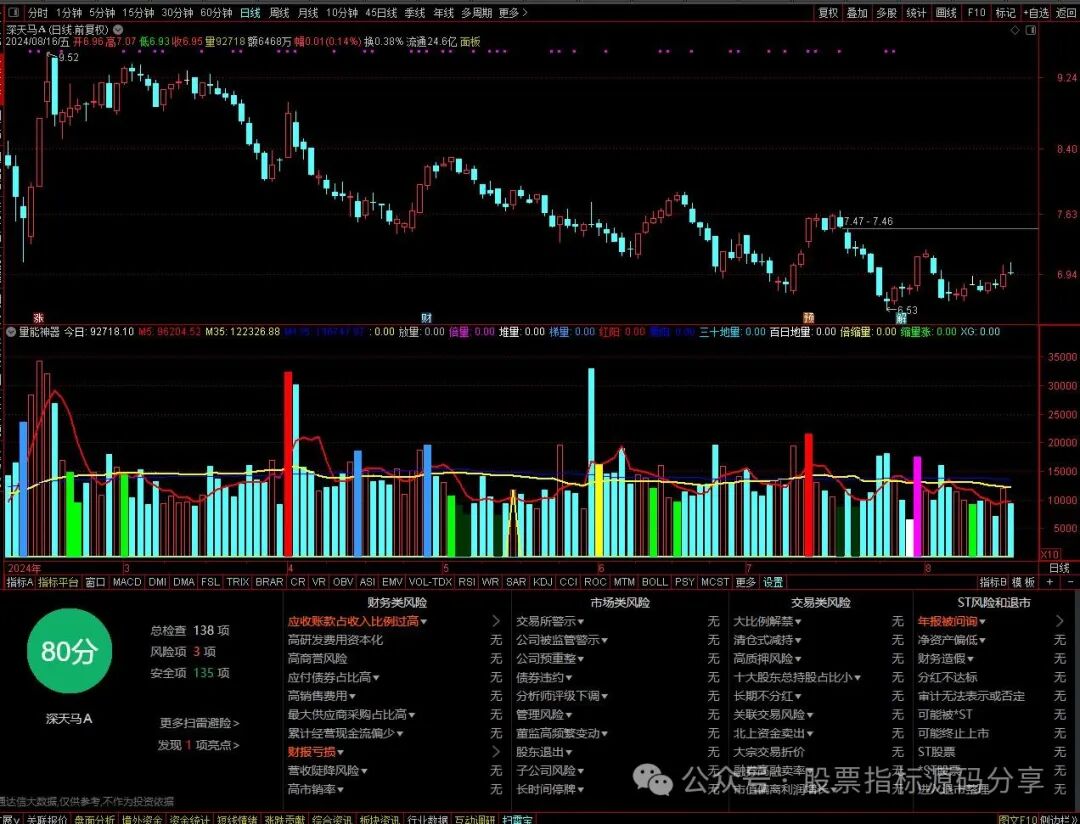Screen dimensions: 1080x824
Task: Select the RSI indicator tab
Action: tap(467, 582)
